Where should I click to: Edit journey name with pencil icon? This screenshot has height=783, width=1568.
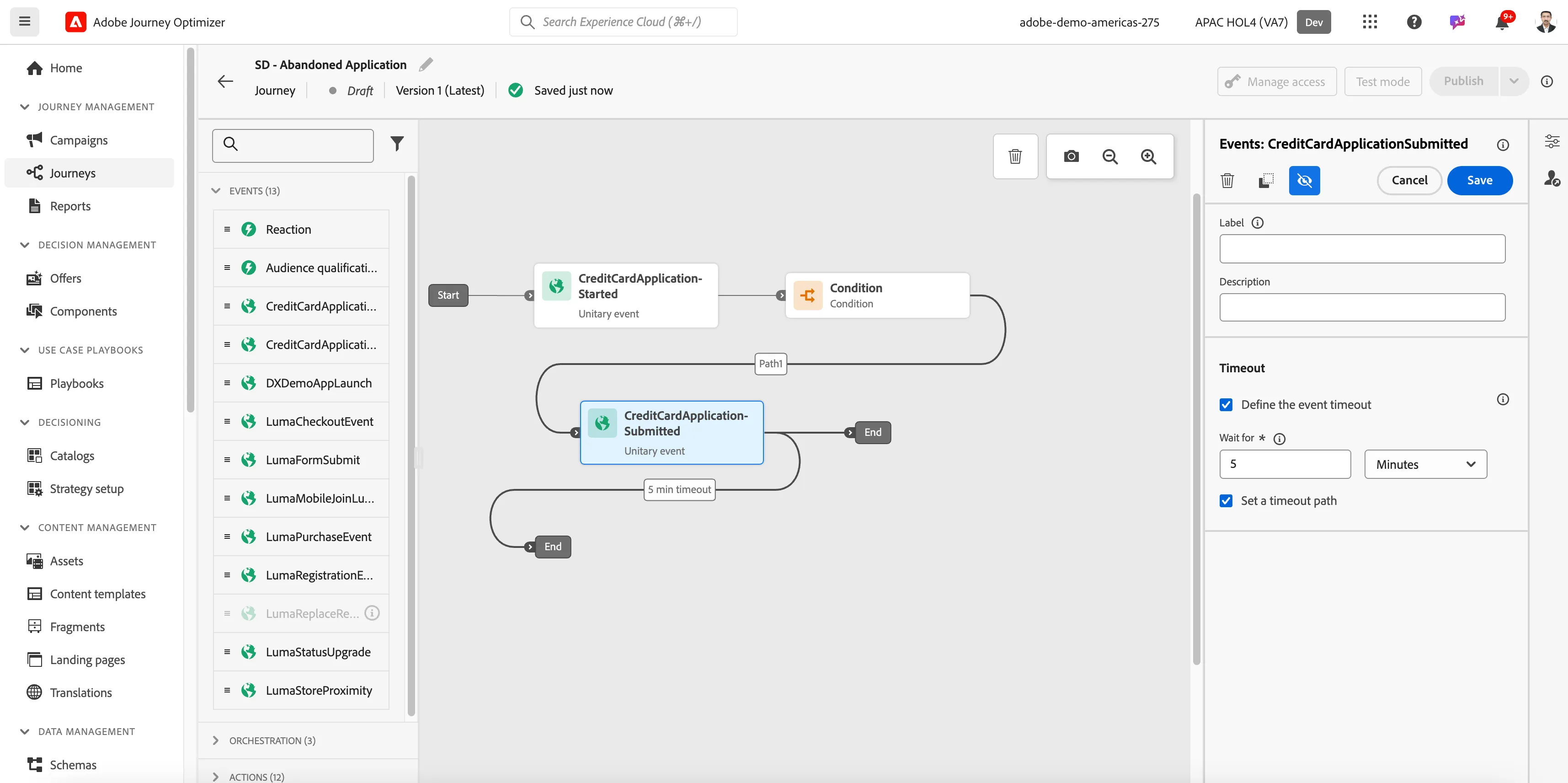click(426, 64)
